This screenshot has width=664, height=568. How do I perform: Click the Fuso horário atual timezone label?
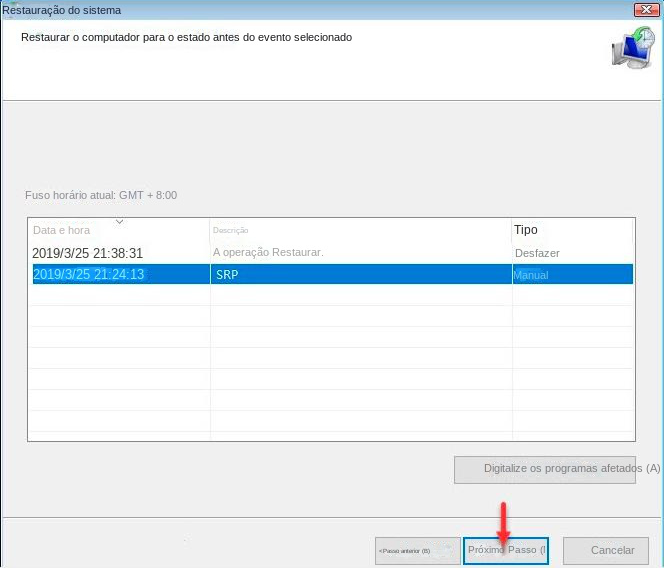click(101, 195)
